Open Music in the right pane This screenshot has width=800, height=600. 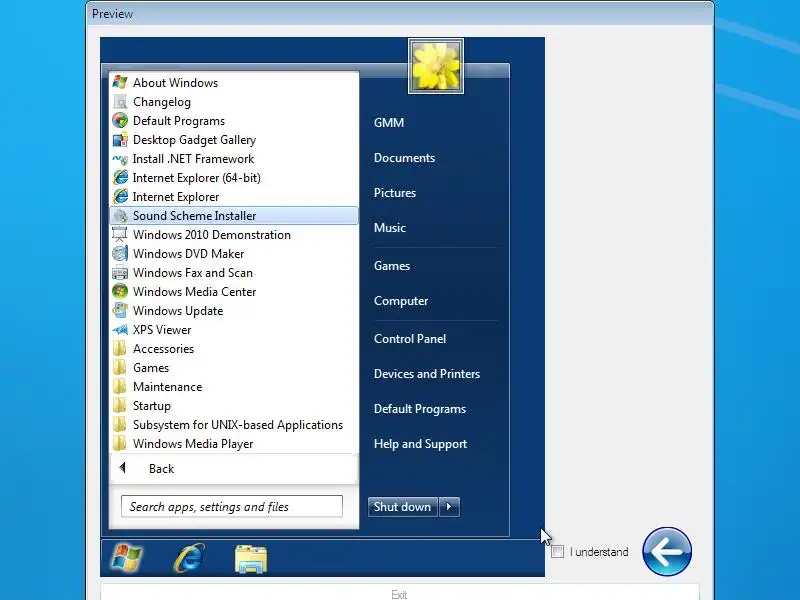(x=390, y=228)
